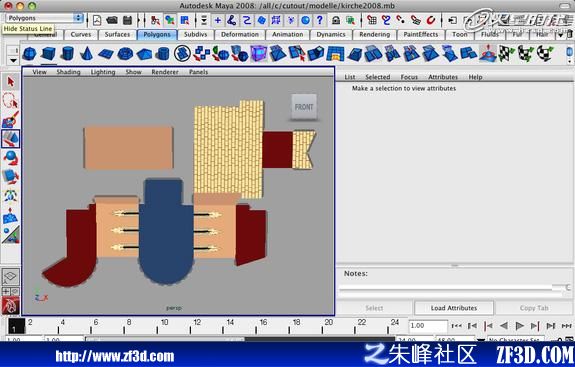The width and height of the screenshot is (575, 367).
Task: Create a polygon torus from shelf
Action: pos(125,54)
